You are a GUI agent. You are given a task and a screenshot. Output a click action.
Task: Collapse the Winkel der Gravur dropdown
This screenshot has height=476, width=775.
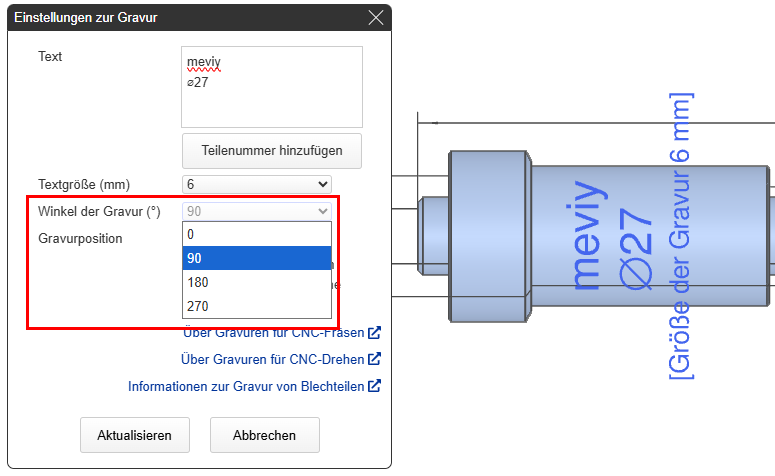click(257, 211)
